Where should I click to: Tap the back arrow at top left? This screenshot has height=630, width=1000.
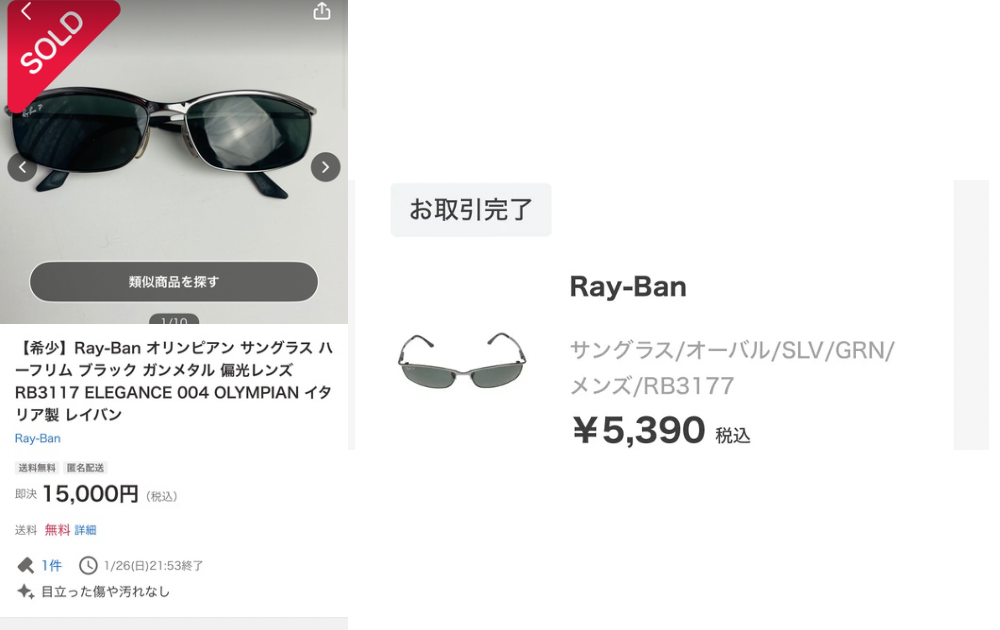[26, 11]
